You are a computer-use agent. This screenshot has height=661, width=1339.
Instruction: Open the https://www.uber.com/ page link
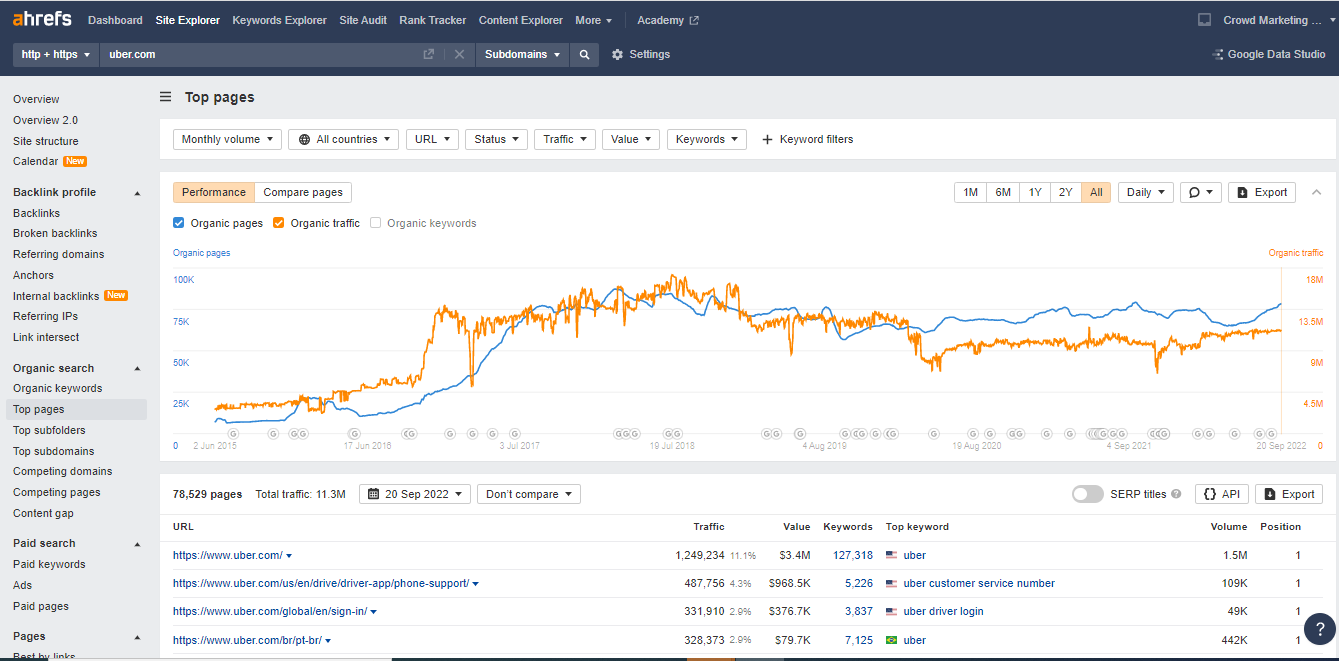[227, 555]
